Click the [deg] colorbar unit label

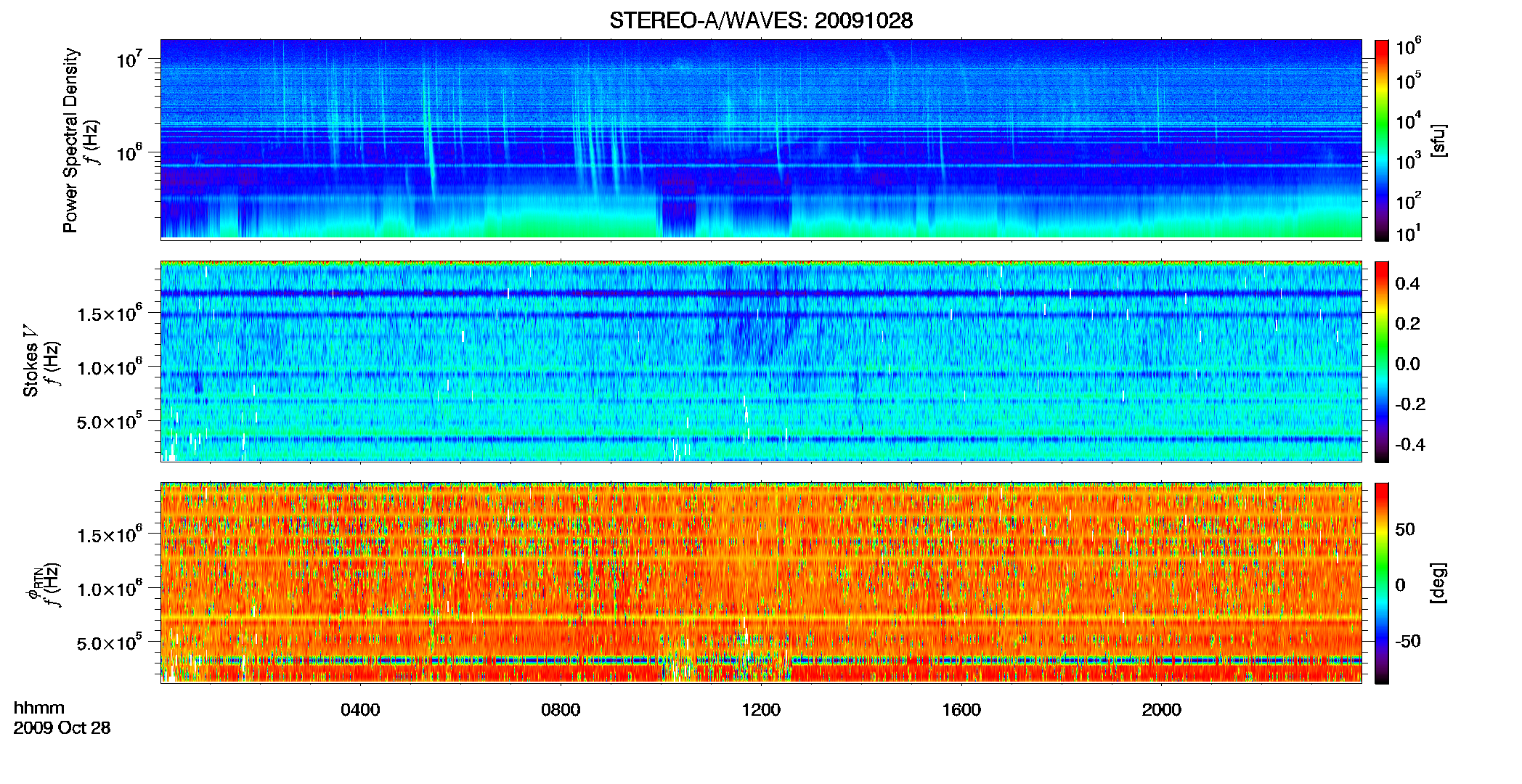click(x=1439, y=583)
